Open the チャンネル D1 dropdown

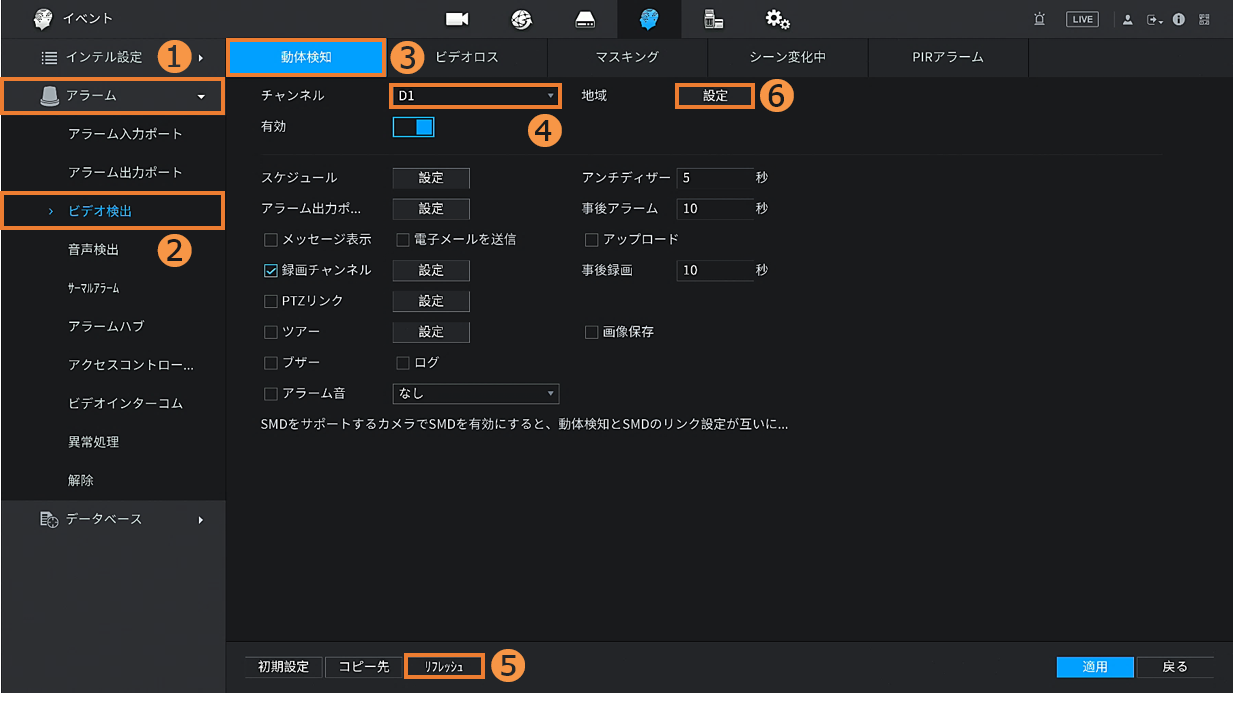pyautogui.click(x=474, y=96)
